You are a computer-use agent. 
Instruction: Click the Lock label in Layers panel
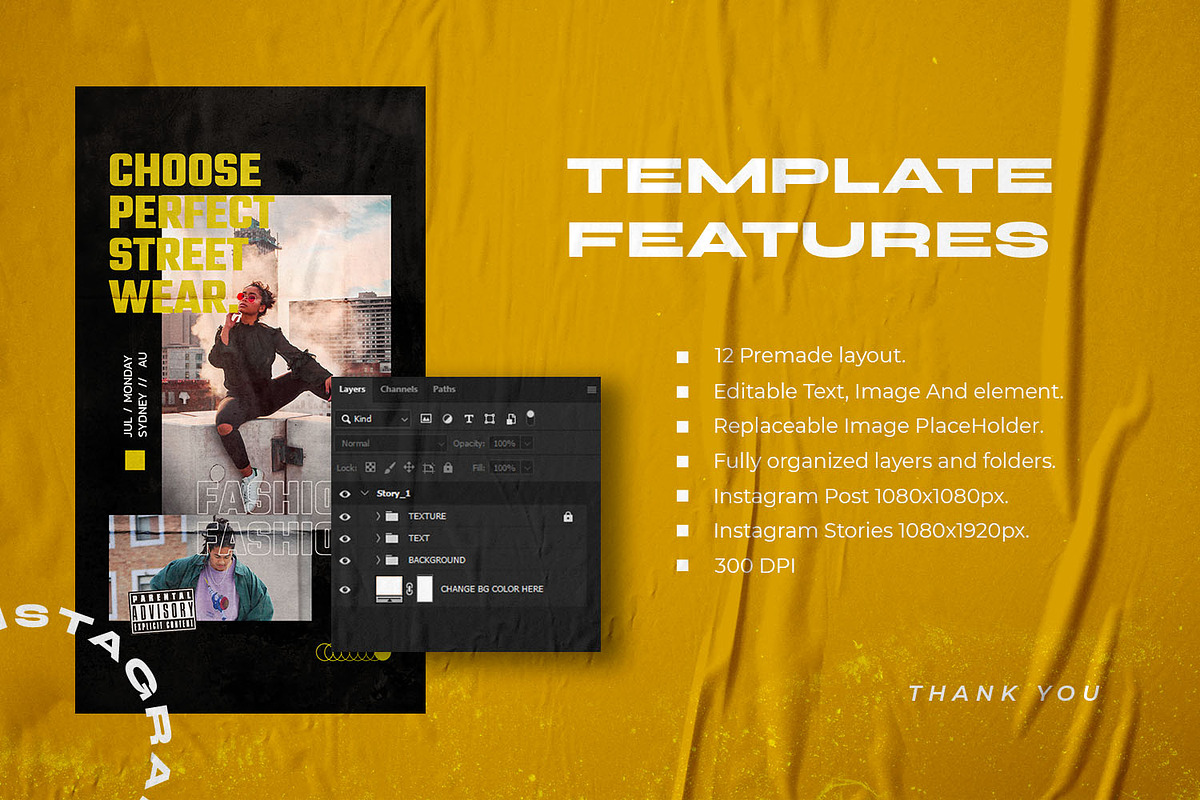347,468
